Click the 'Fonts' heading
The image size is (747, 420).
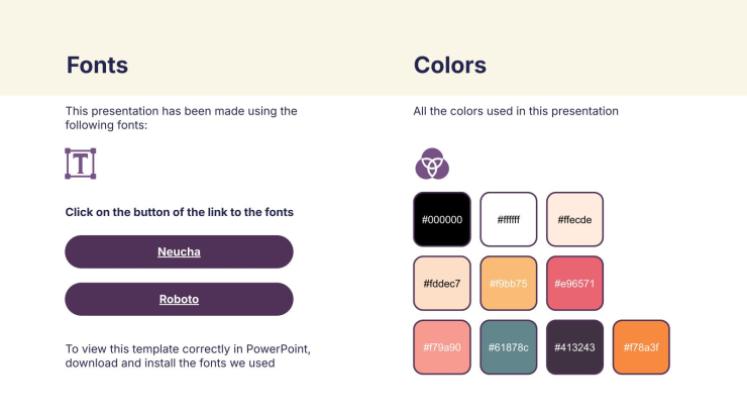point(97,66)
